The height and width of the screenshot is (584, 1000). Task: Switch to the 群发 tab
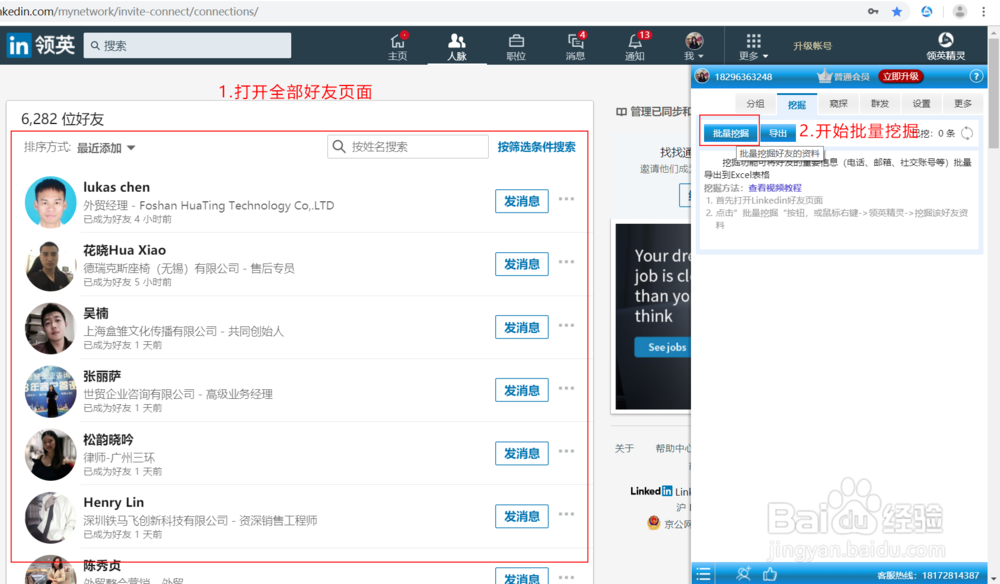(x=879, y=104)
